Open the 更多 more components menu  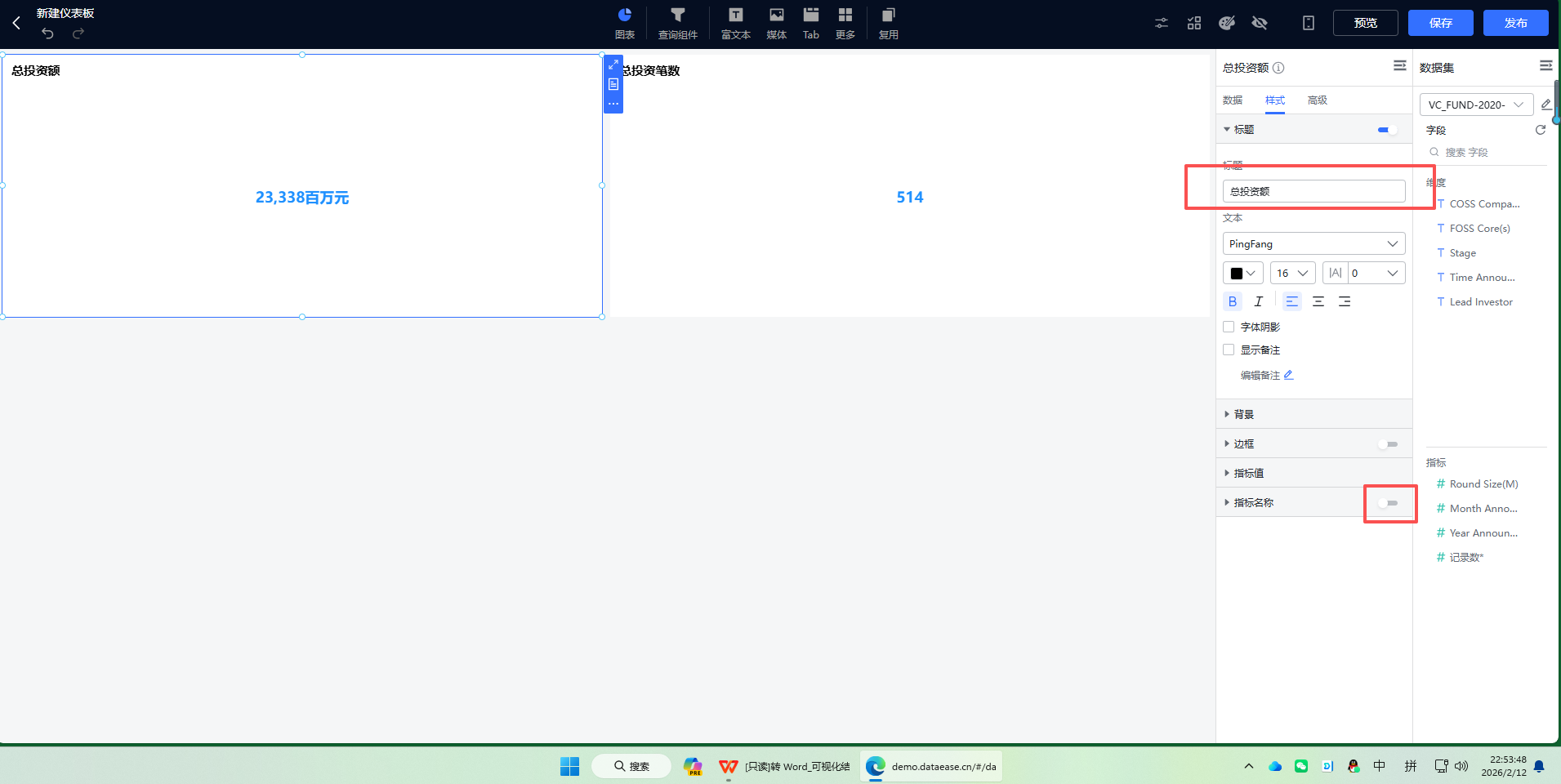(845, 23)
